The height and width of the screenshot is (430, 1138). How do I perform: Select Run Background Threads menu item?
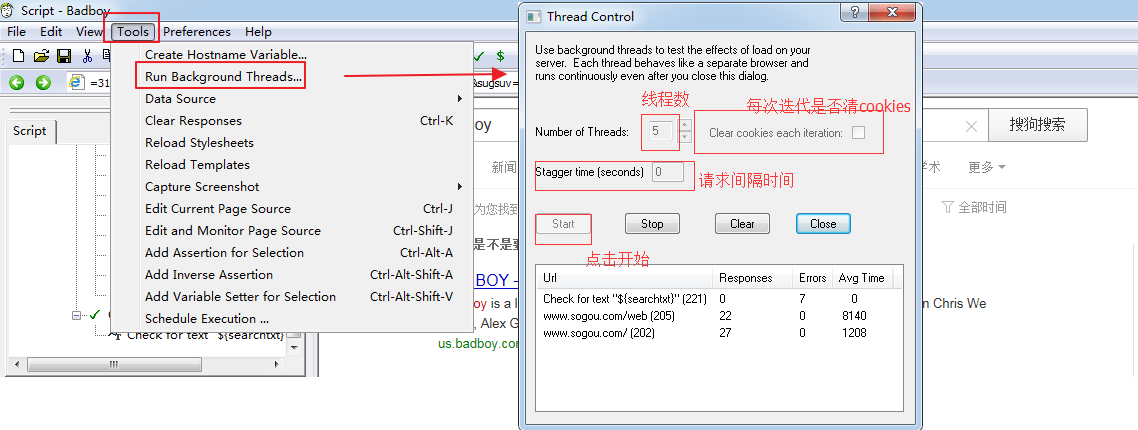click(223, 77)
